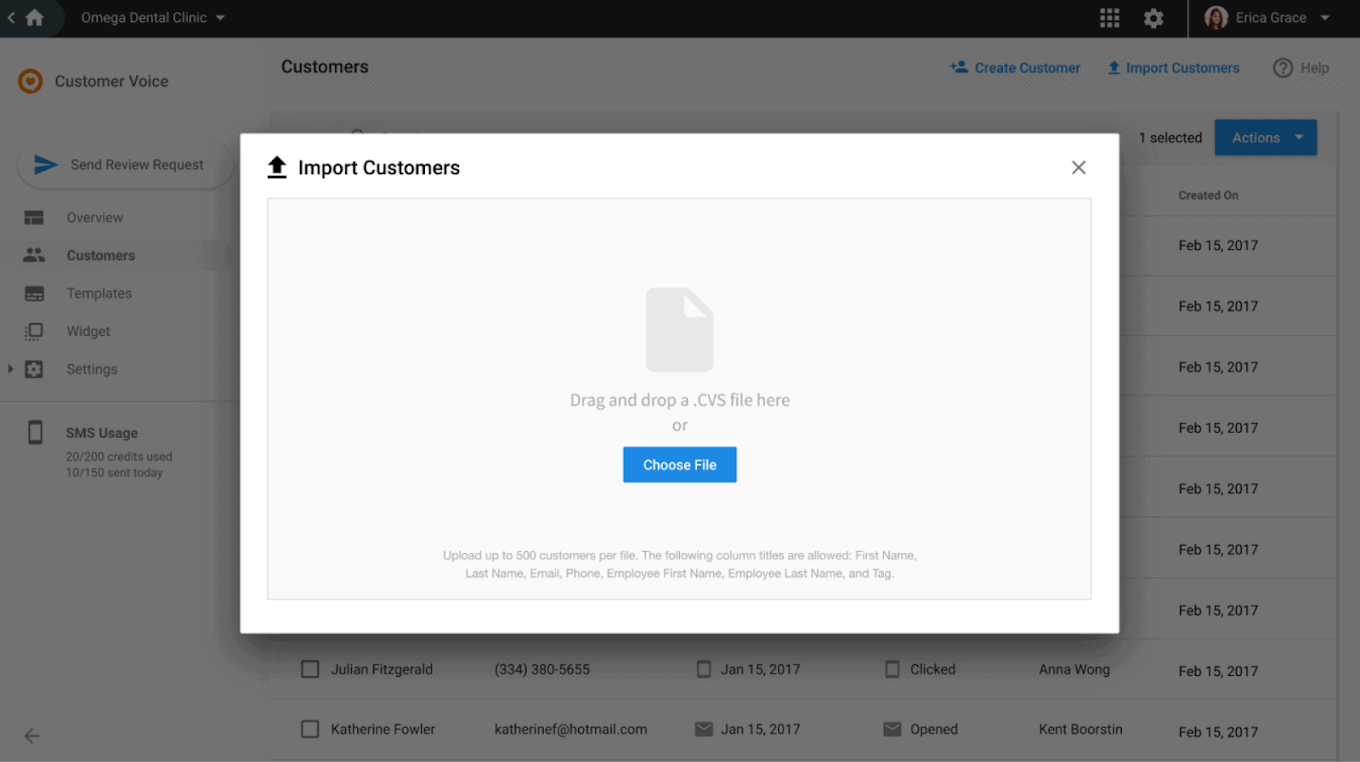
Task: Expand the Settings sidebar arrow
Action: (x=11, y=369)
